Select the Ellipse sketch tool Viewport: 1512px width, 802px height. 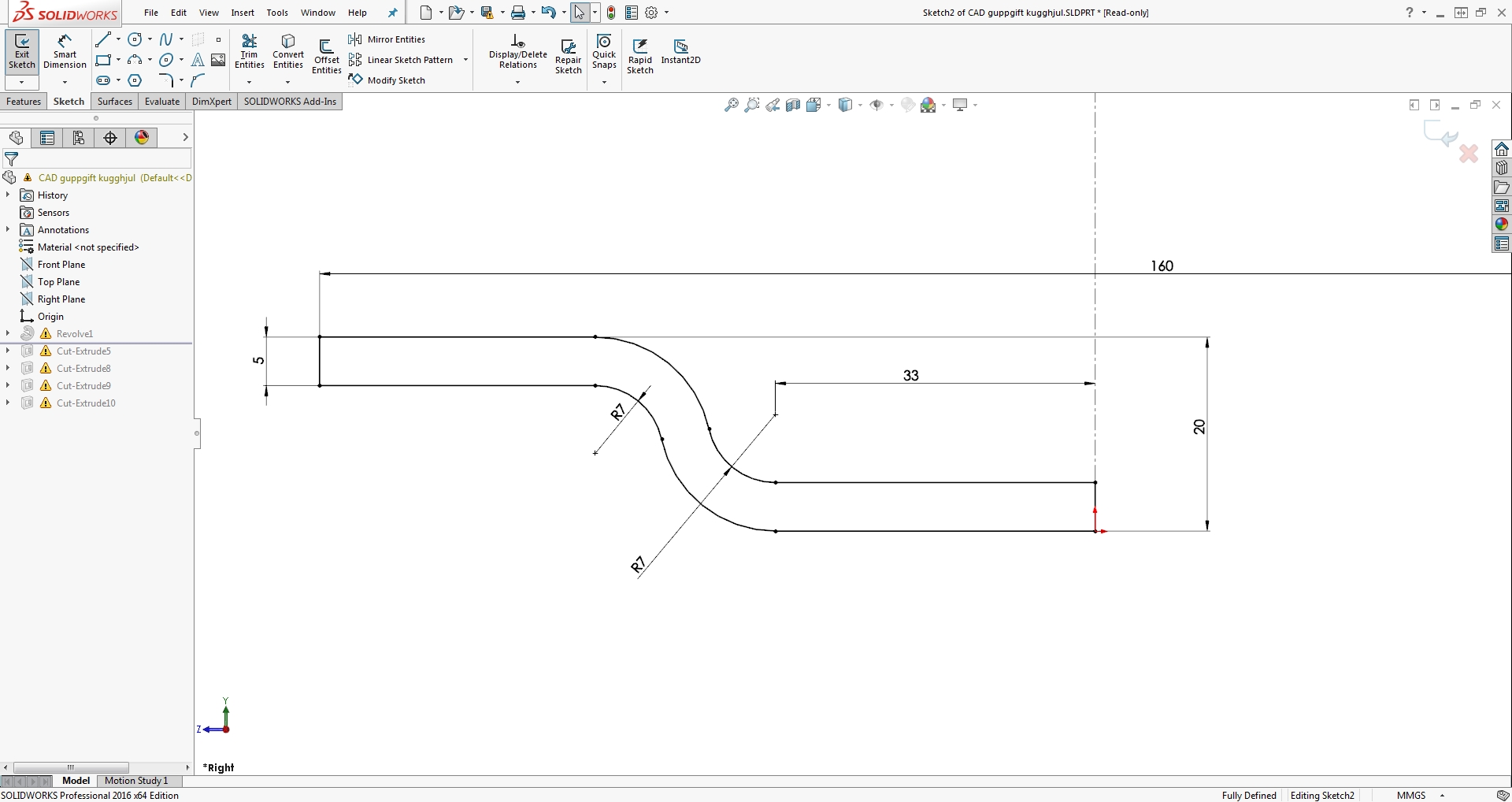pyautogui.click(x=166, y=60)
